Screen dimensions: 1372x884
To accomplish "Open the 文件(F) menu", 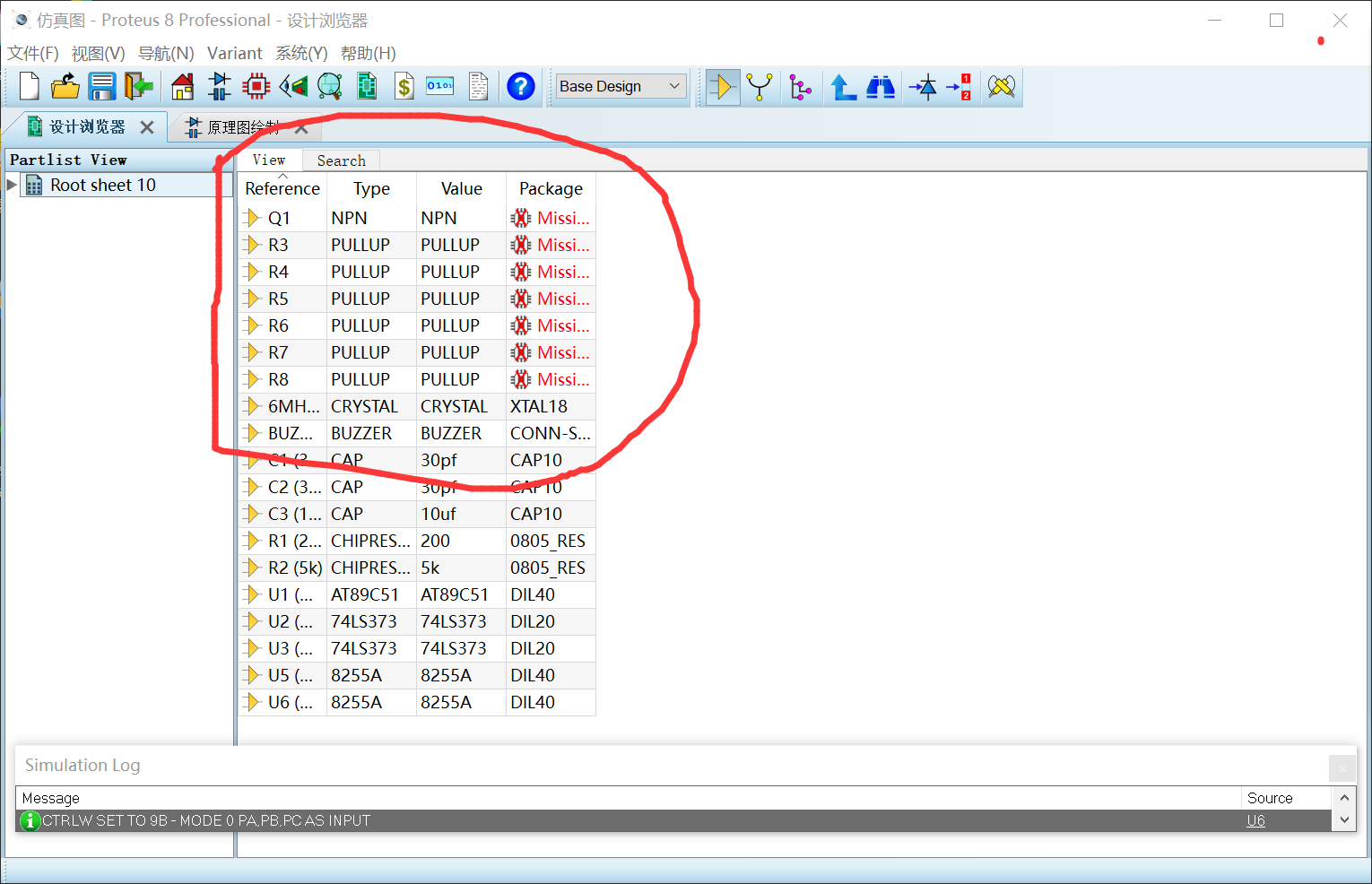I will pyautogui.click(x=33, y=53).
